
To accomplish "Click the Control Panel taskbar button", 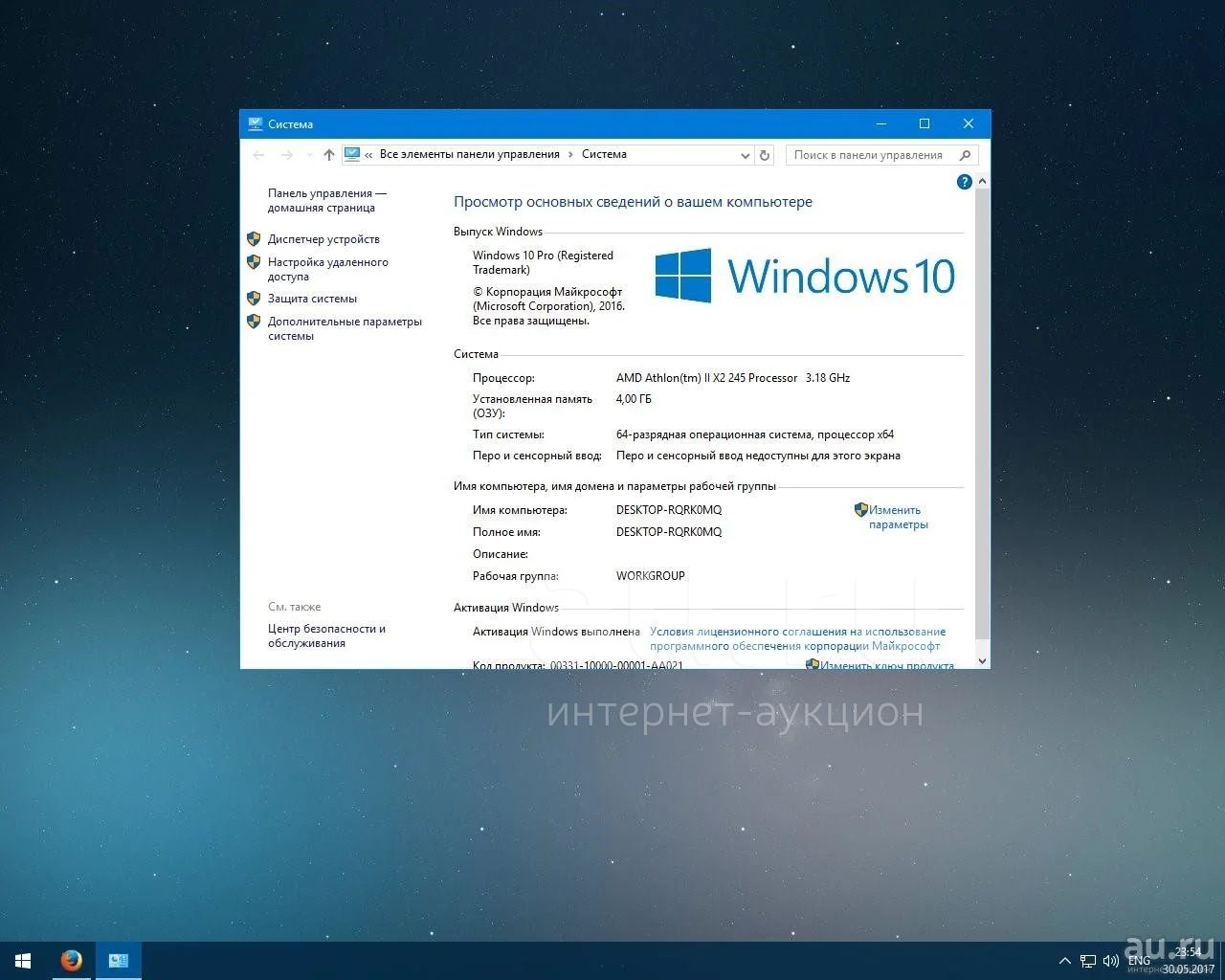I will click(119, 961).
